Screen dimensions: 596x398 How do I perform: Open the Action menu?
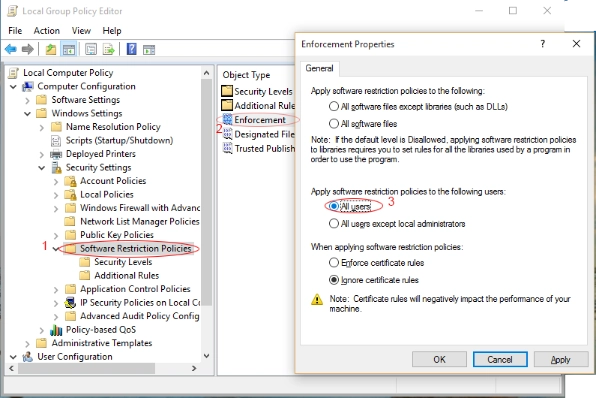click(x=46, y=31)
